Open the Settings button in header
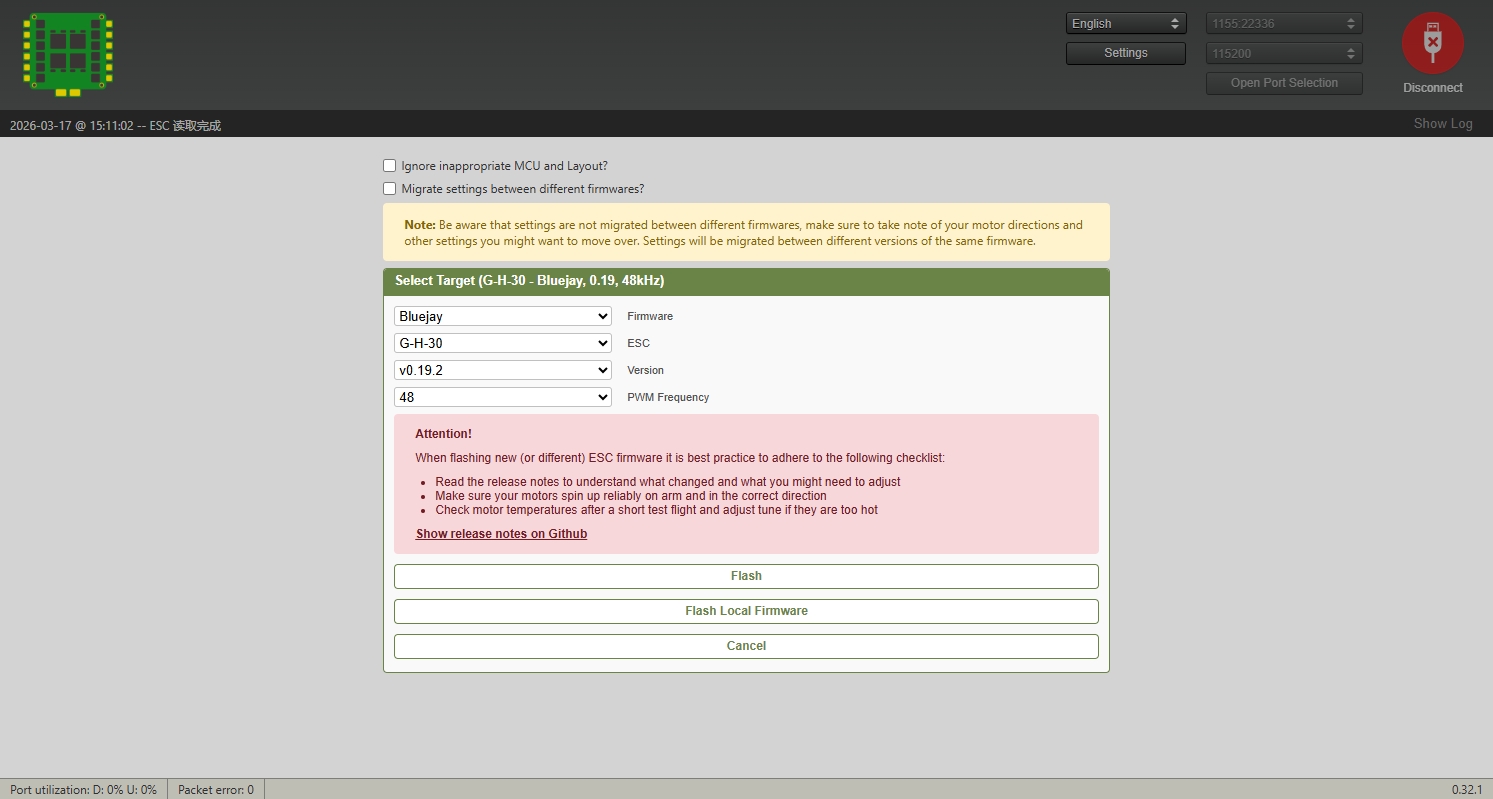 pyautogui.click(x=1125, y=53)
